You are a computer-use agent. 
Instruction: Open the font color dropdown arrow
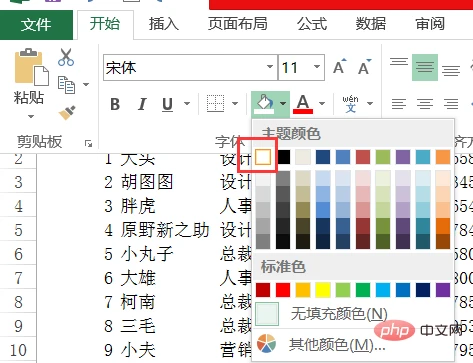click(x=322, y=104)
